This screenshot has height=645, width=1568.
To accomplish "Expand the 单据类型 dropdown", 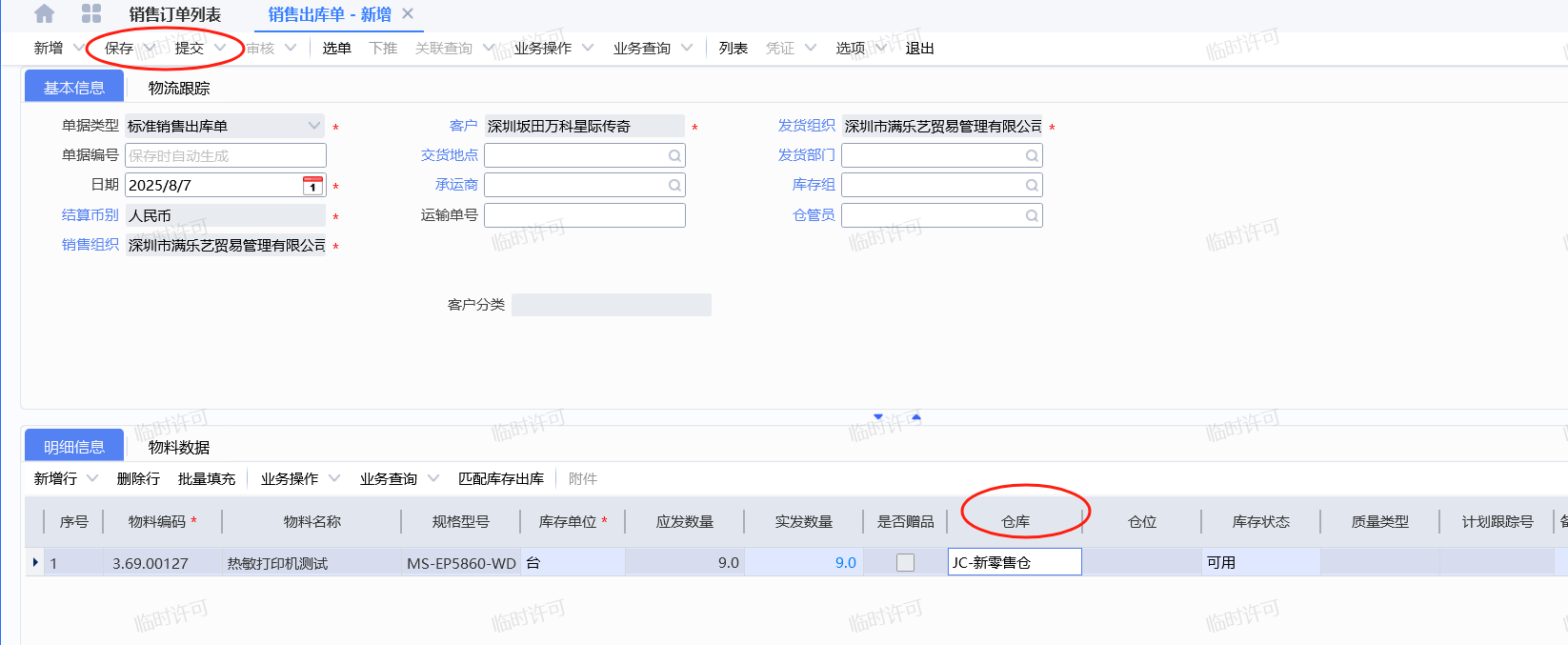I will pyautogui.click(x=314, y=126).
